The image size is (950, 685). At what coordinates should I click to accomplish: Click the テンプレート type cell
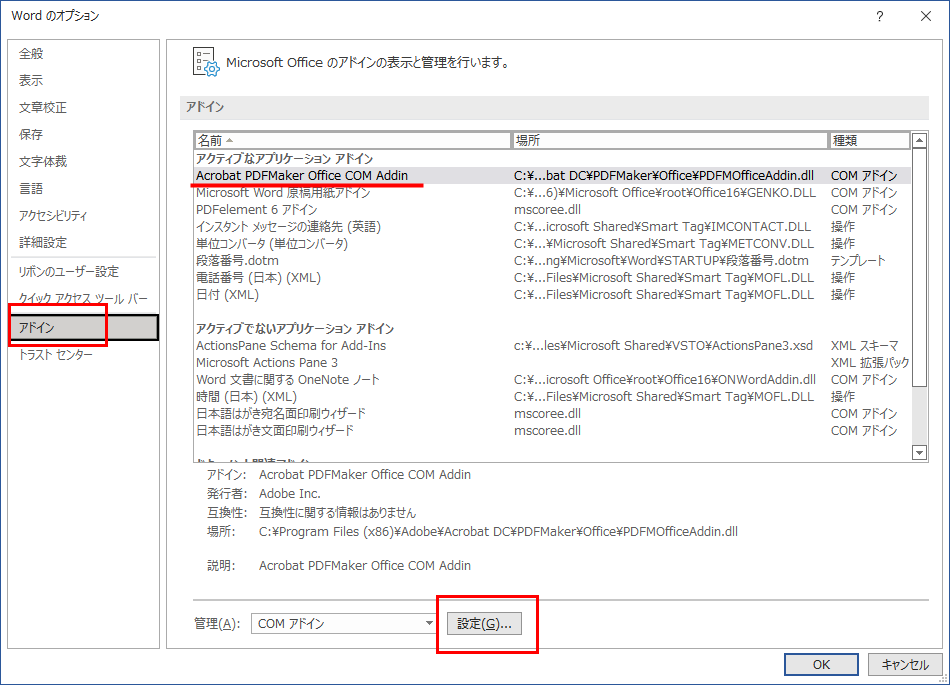click(x=858, y=260)
